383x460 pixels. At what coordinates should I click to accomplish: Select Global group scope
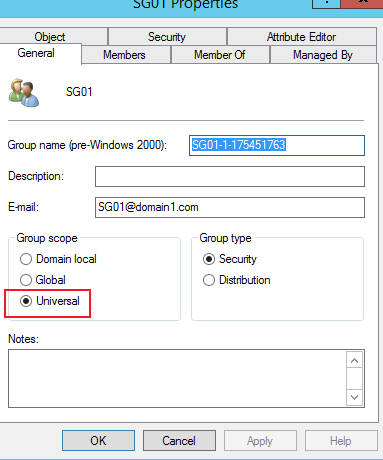pos(43,280)
